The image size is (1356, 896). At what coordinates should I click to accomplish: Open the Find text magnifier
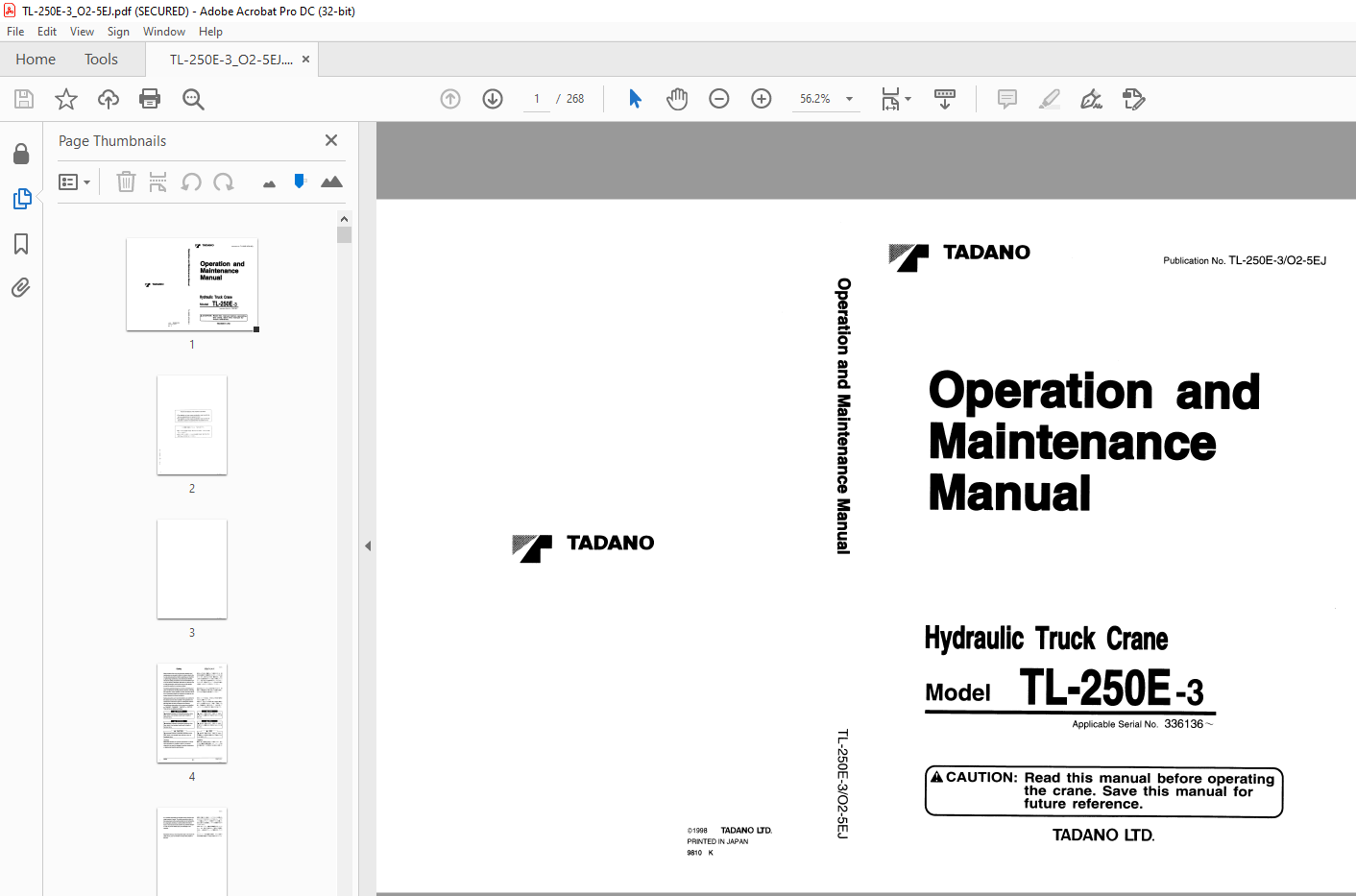pyautogui.click(x=193, y=99)
